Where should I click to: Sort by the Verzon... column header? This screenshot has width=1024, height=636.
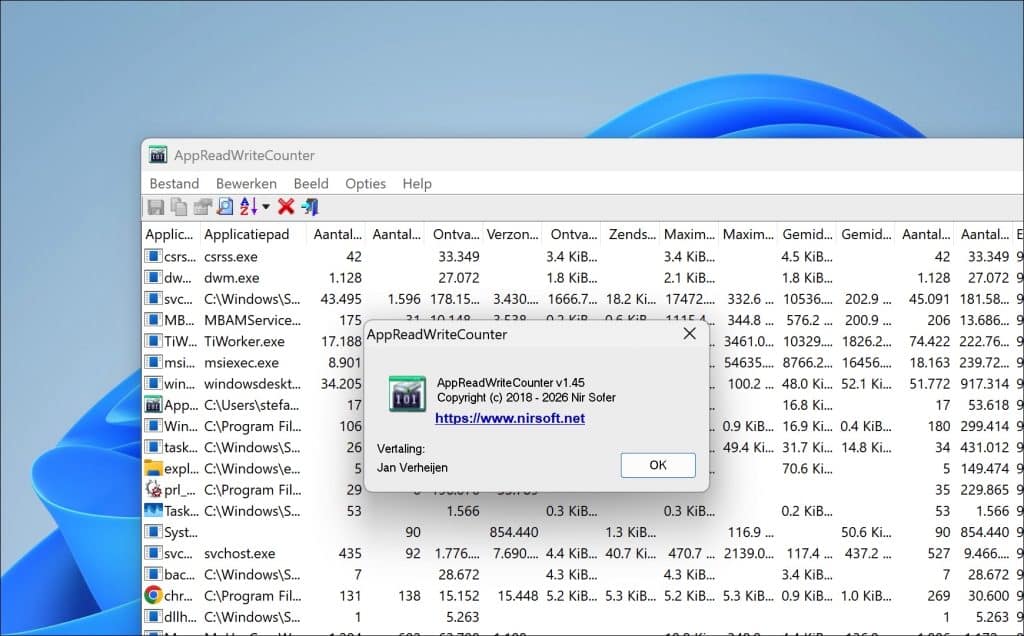point(513,234)
